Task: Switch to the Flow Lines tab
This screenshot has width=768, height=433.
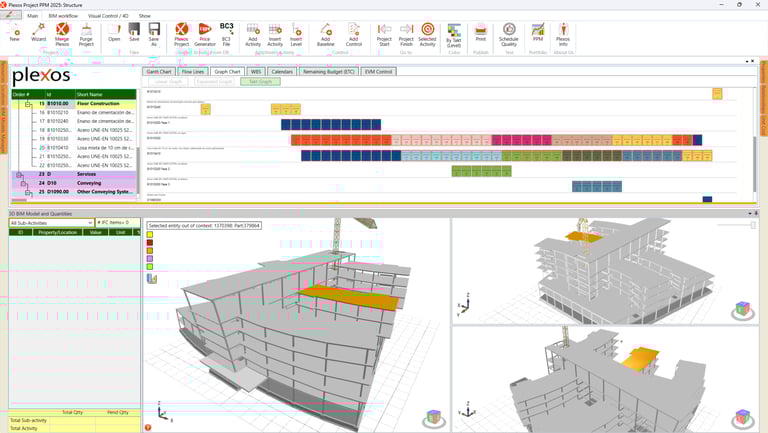Action: (x=192, y=72)
